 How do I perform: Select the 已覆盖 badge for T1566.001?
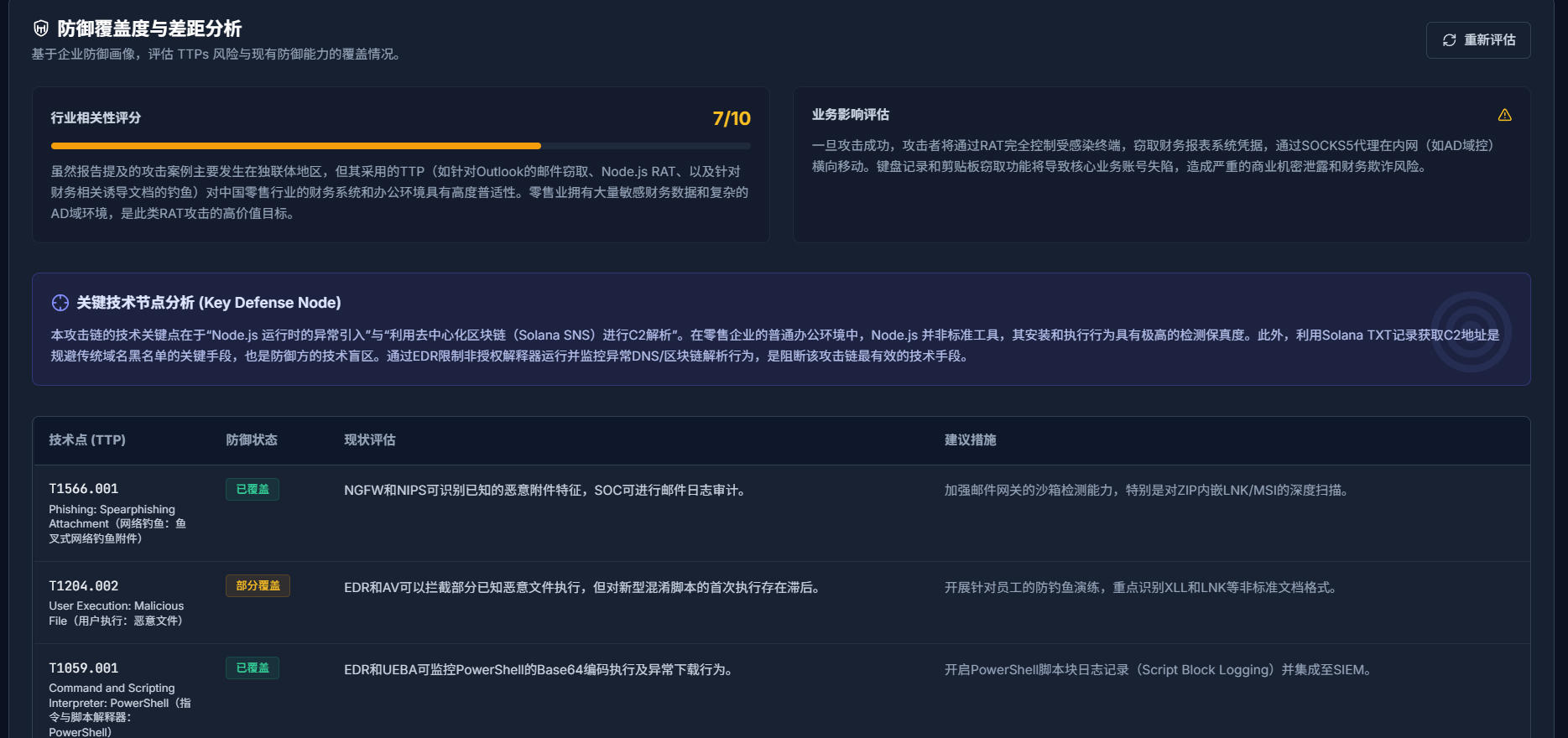click(x=253, y=489)
